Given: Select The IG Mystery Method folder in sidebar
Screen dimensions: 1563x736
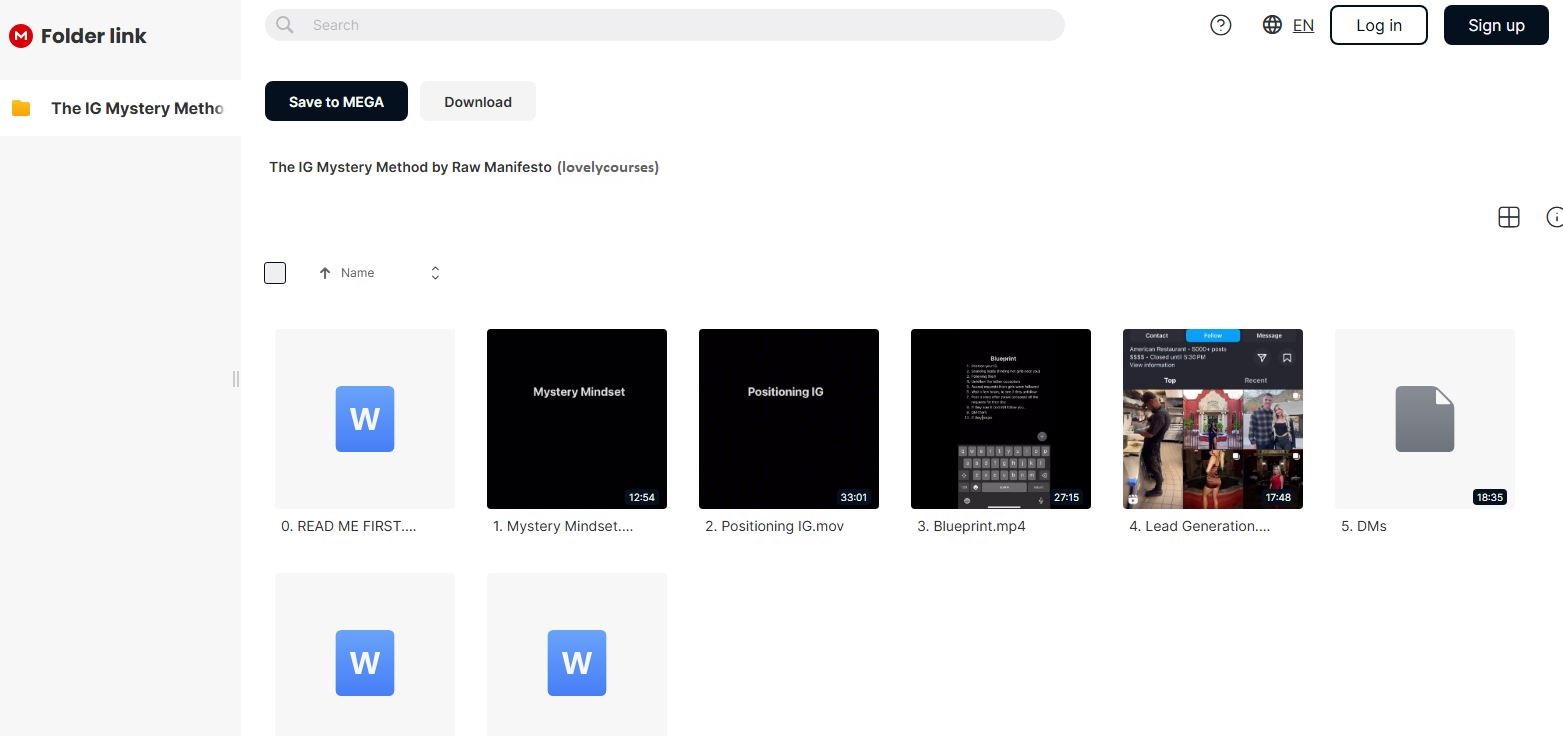Looking at the screenshot, I should pyautogui.click(x=137, y=108).
